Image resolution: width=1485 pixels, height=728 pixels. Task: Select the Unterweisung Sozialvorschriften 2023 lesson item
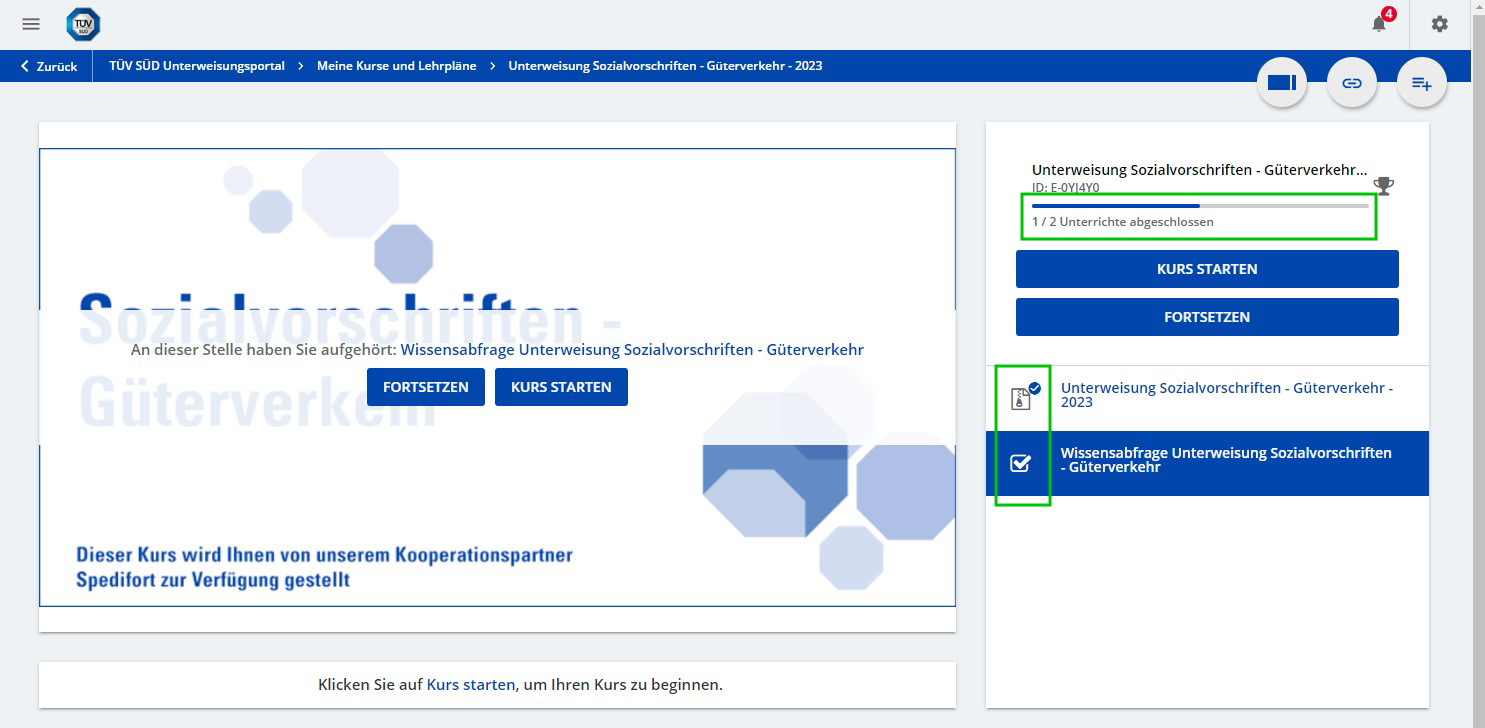1226,395
